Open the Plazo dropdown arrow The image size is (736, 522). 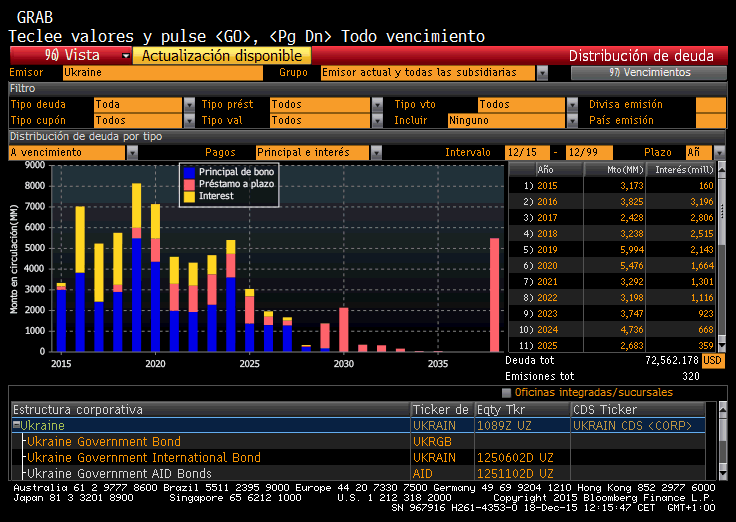point(719,153)
